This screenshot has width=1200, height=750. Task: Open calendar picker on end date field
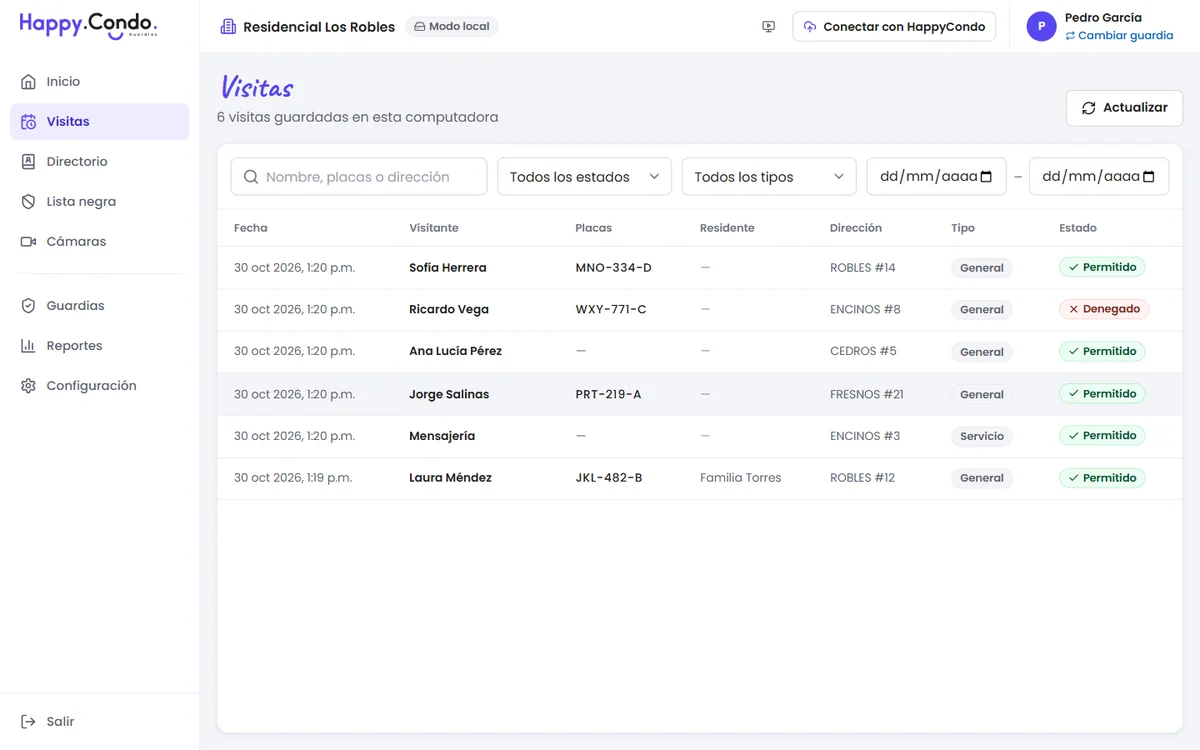[x=1149, y=177]
